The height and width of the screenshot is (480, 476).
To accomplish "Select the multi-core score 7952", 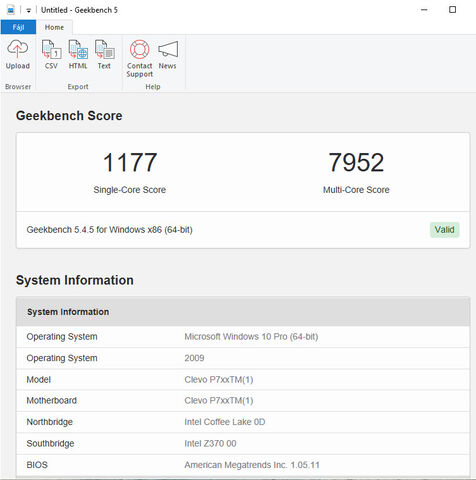I will point(356,163).
